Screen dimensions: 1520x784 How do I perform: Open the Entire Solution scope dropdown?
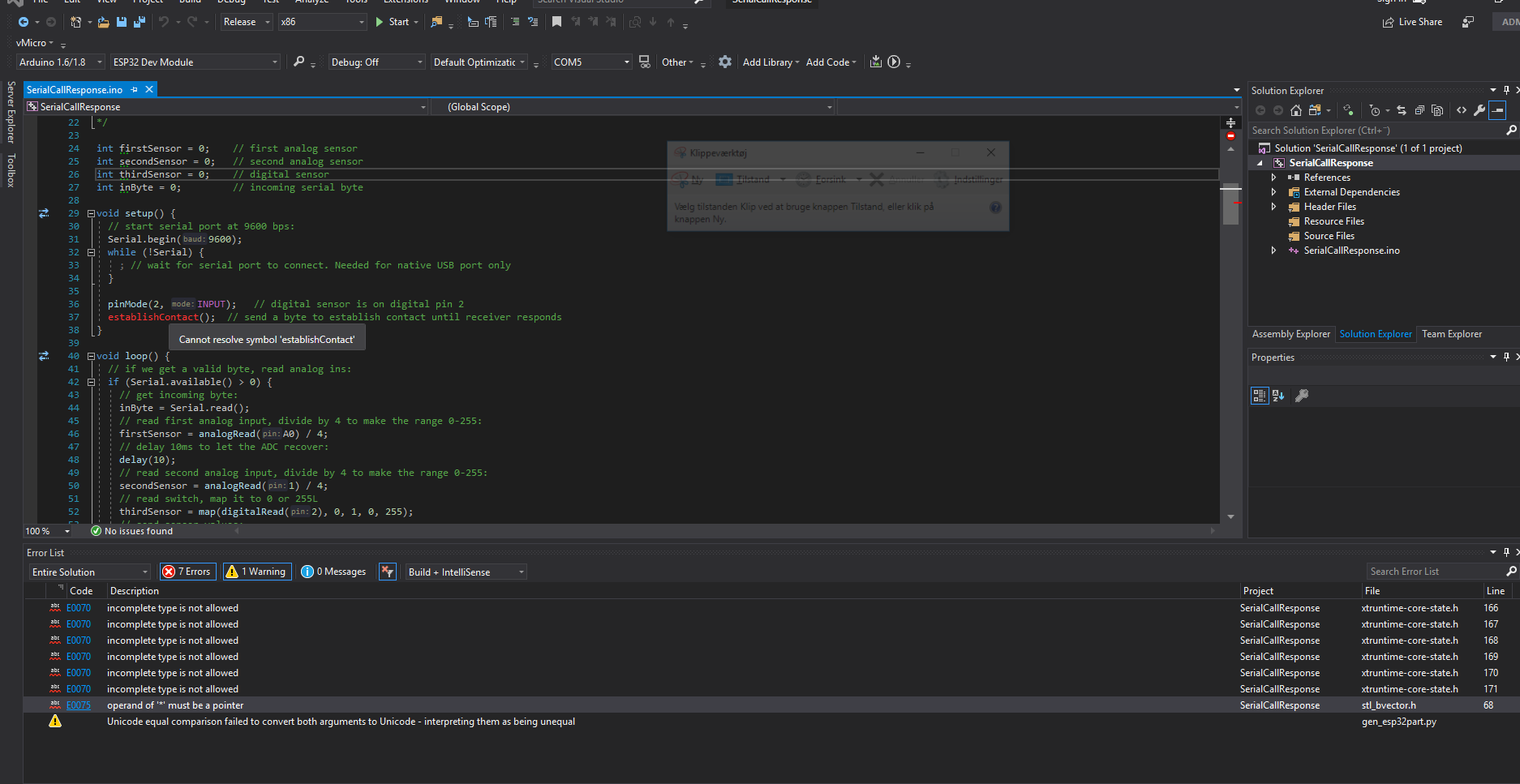[x=90, y=572]
